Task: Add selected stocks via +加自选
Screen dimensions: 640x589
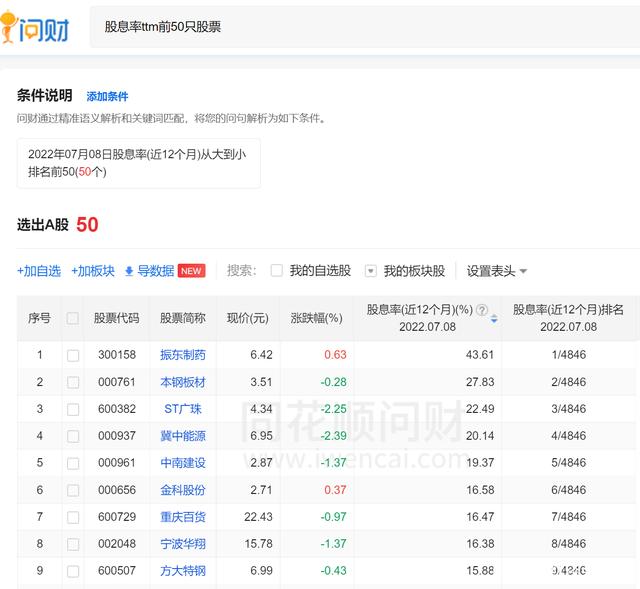Action: pos(39,271)
